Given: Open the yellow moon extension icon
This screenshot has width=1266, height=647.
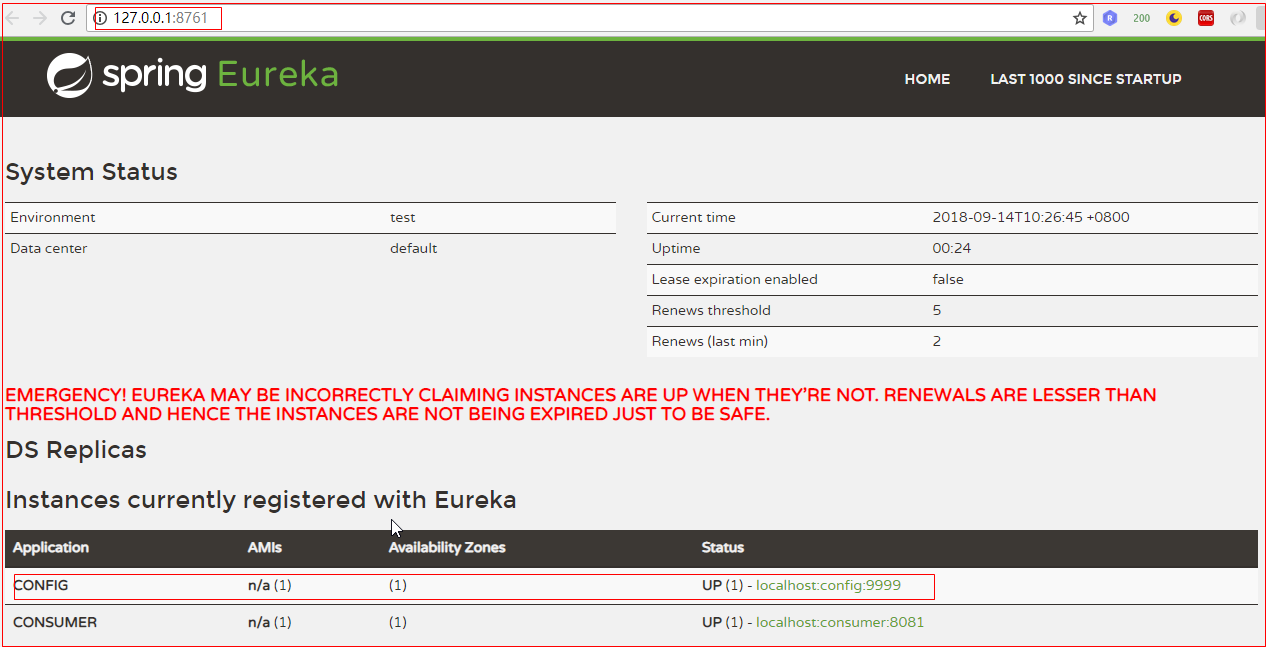Looking at the screenshot, I should click(1174, 18).
